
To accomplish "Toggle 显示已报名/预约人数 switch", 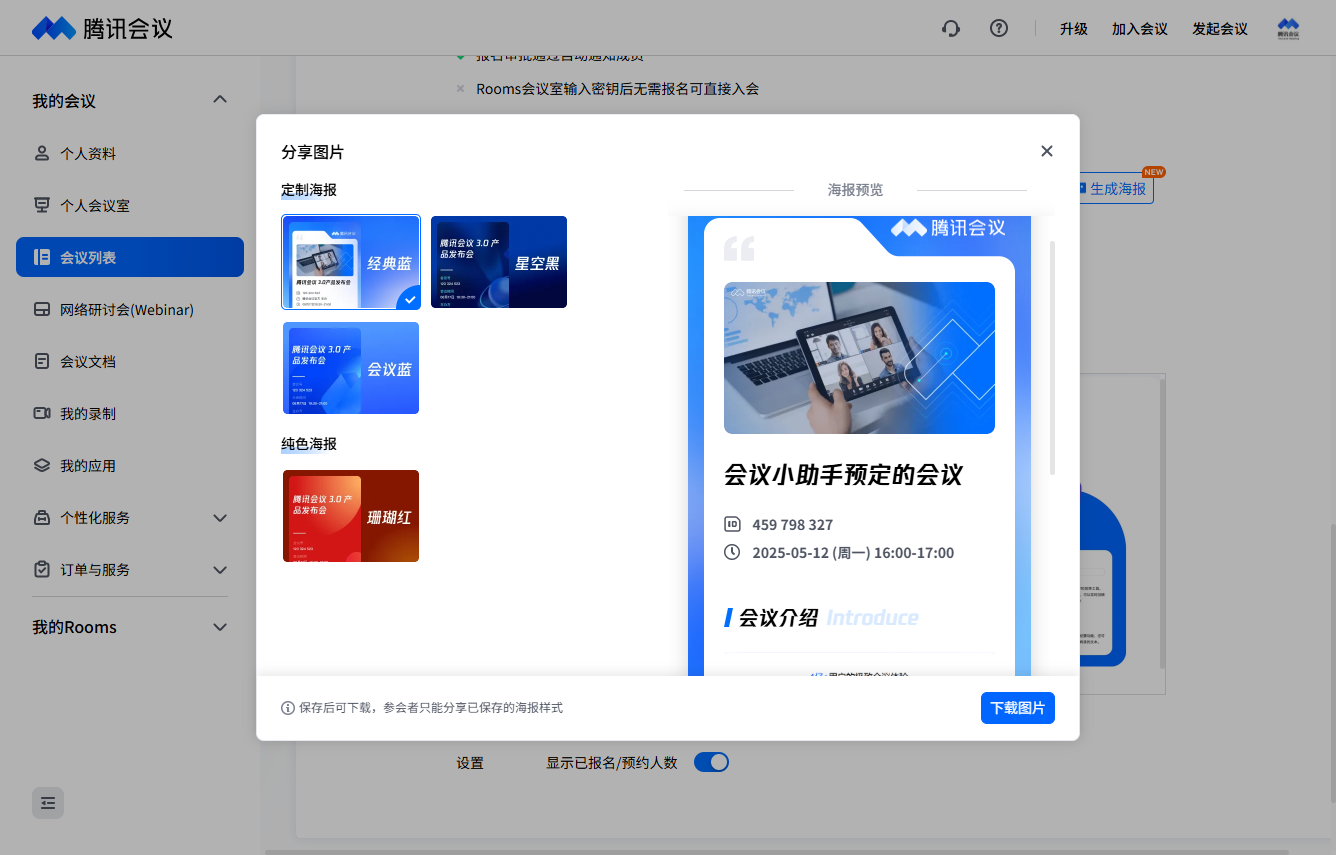I will tap(711, 762).
